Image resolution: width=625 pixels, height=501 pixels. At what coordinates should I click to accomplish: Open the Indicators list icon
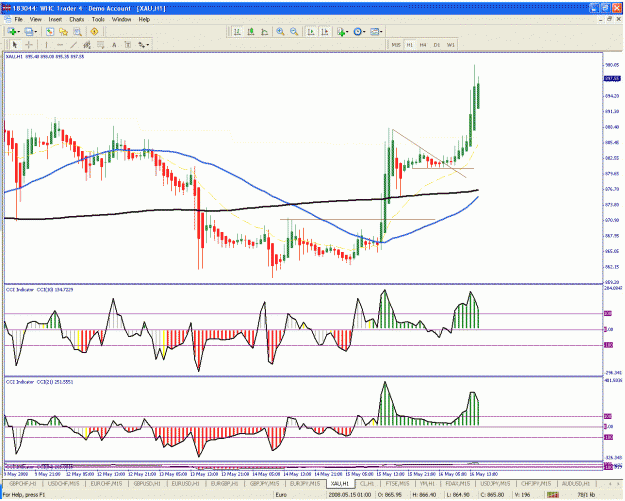[341, 31]
